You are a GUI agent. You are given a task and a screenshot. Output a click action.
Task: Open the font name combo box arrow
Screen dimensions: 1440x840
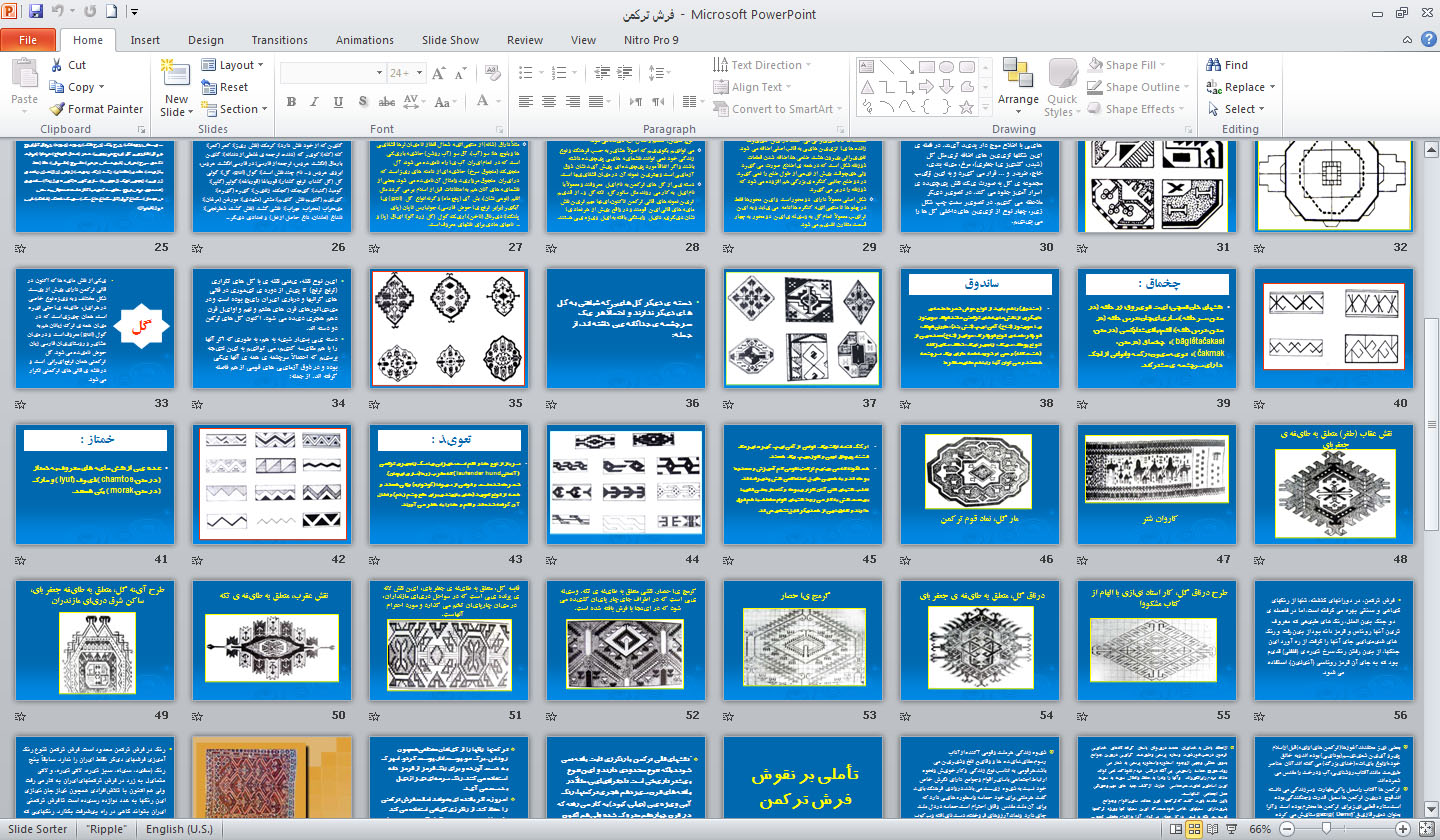pos(378,73)
